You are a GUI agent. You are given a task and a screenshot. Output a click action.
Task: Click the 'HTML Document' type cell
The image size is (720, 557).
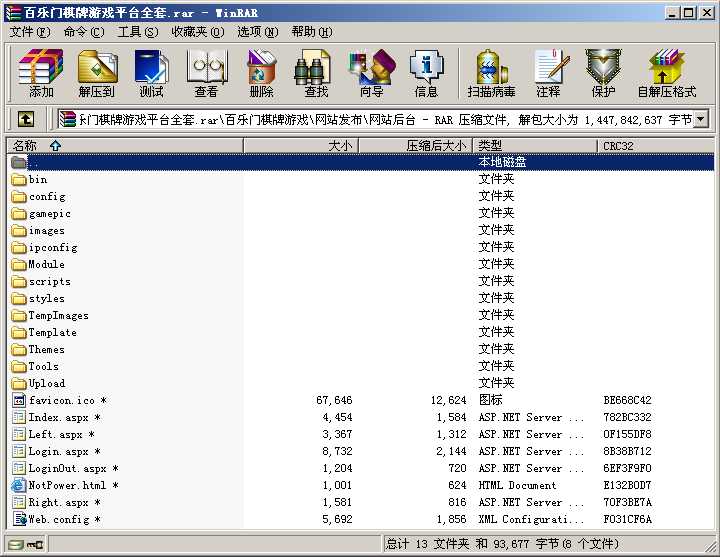coord(517,485)
